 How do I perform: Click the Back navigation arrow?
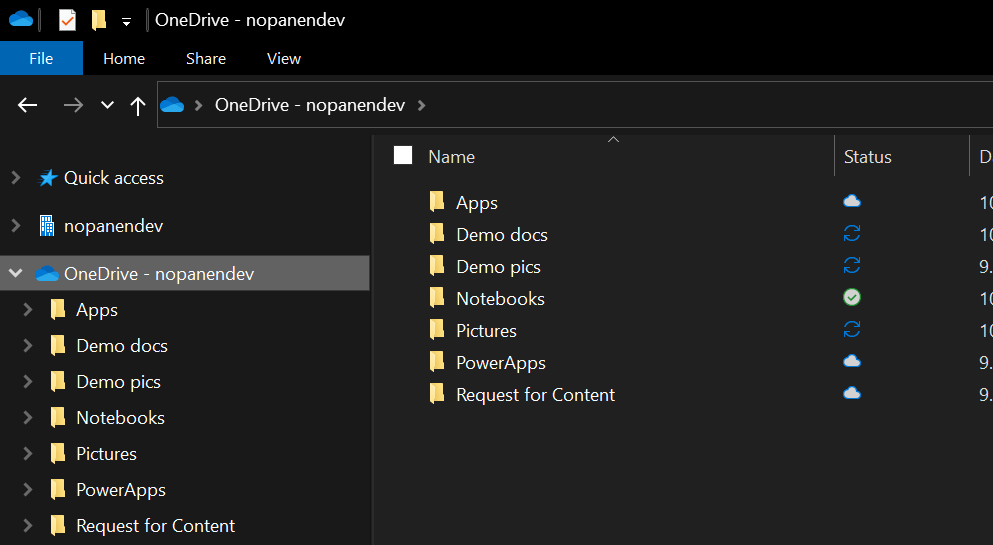27,105
